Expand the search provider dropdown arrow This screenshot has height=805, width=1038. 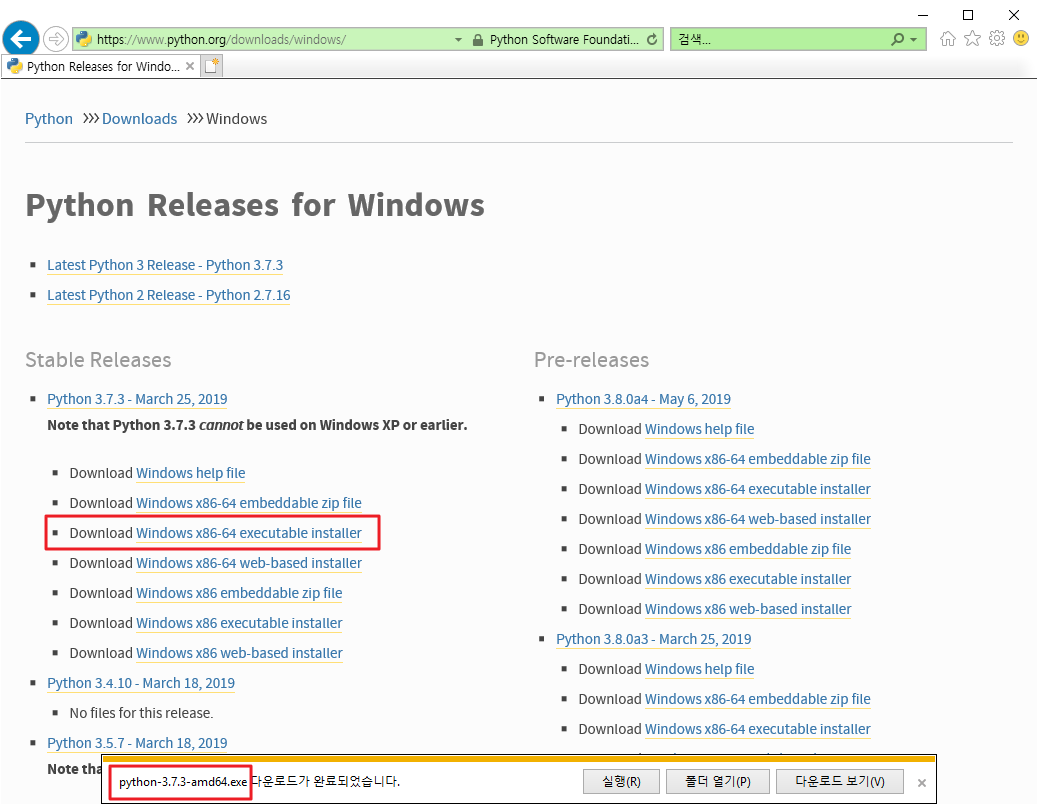tap(914, 40)
